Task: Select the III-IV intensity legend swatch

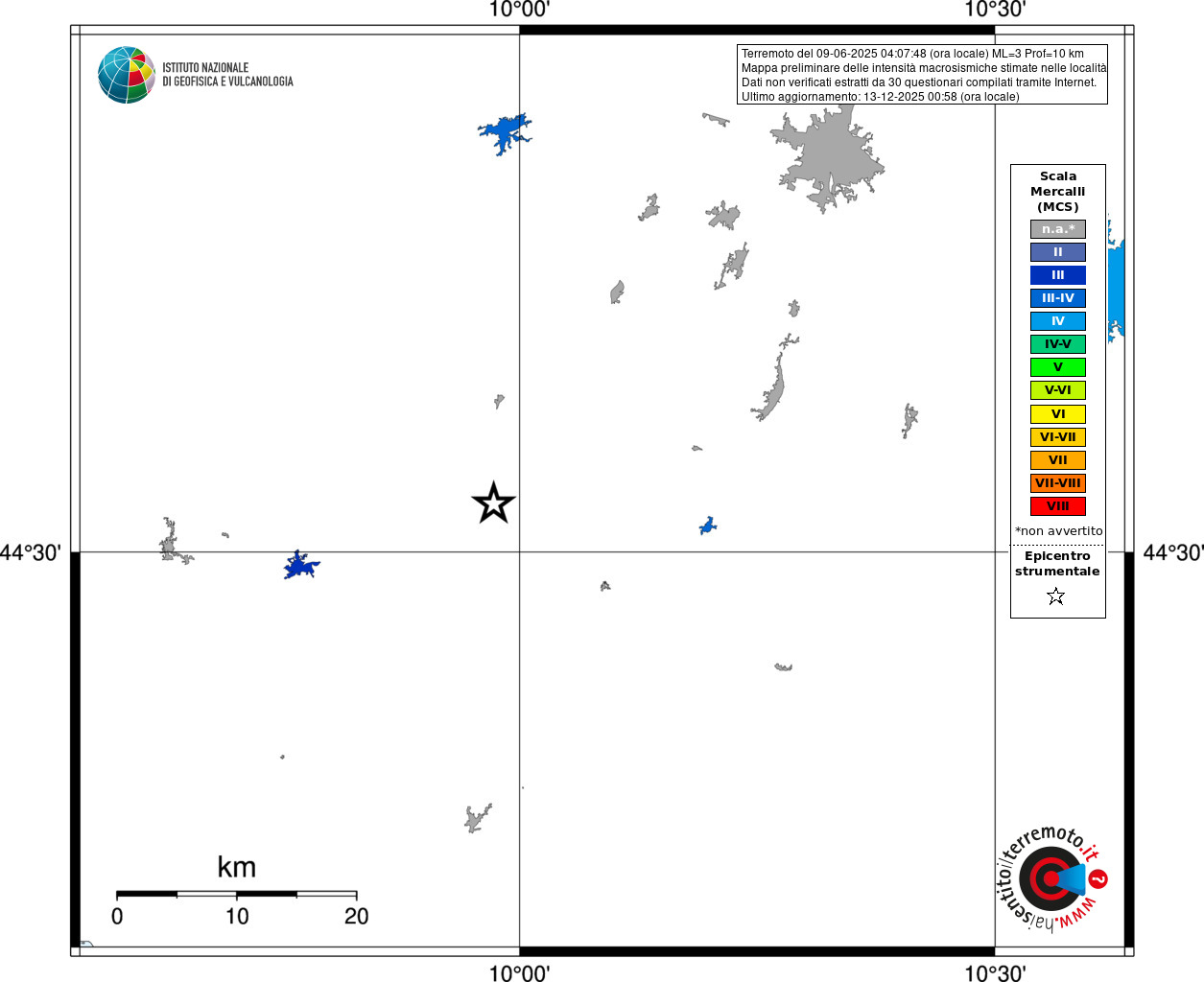Action: tap(1058, 298)
